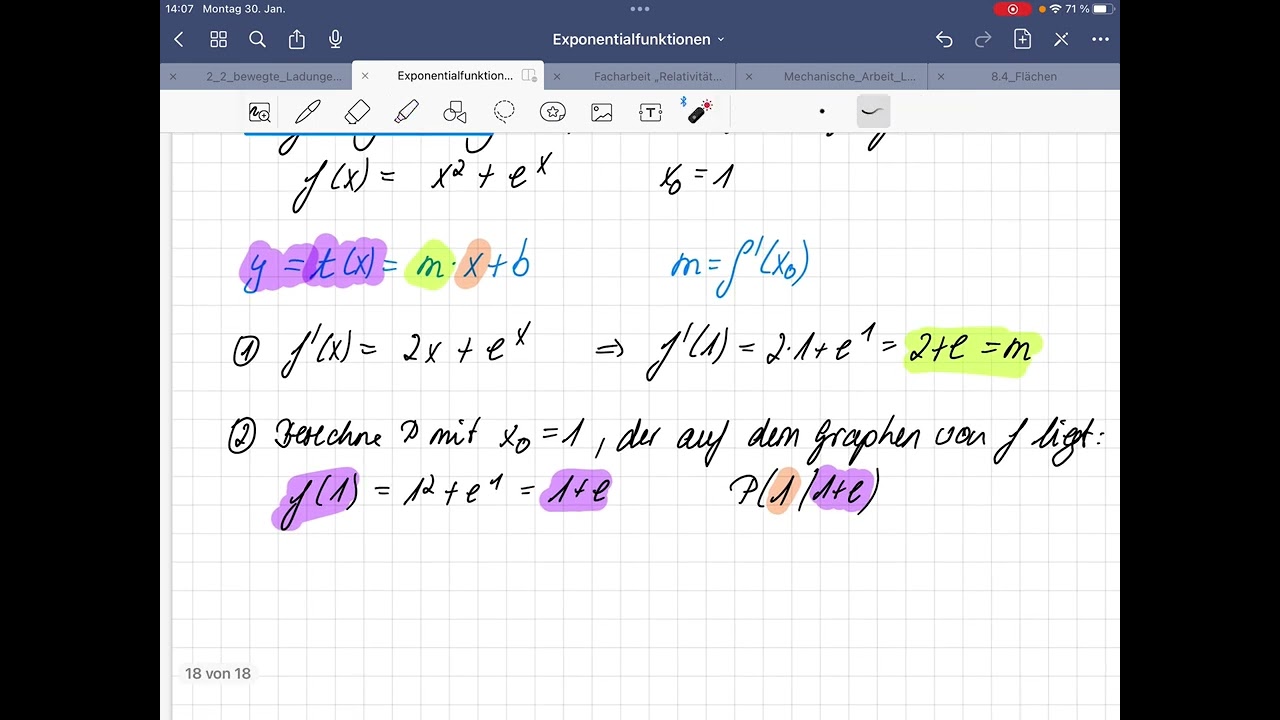Tap the clock showing 14:07

pyautogui.click(x=180, y=9)
